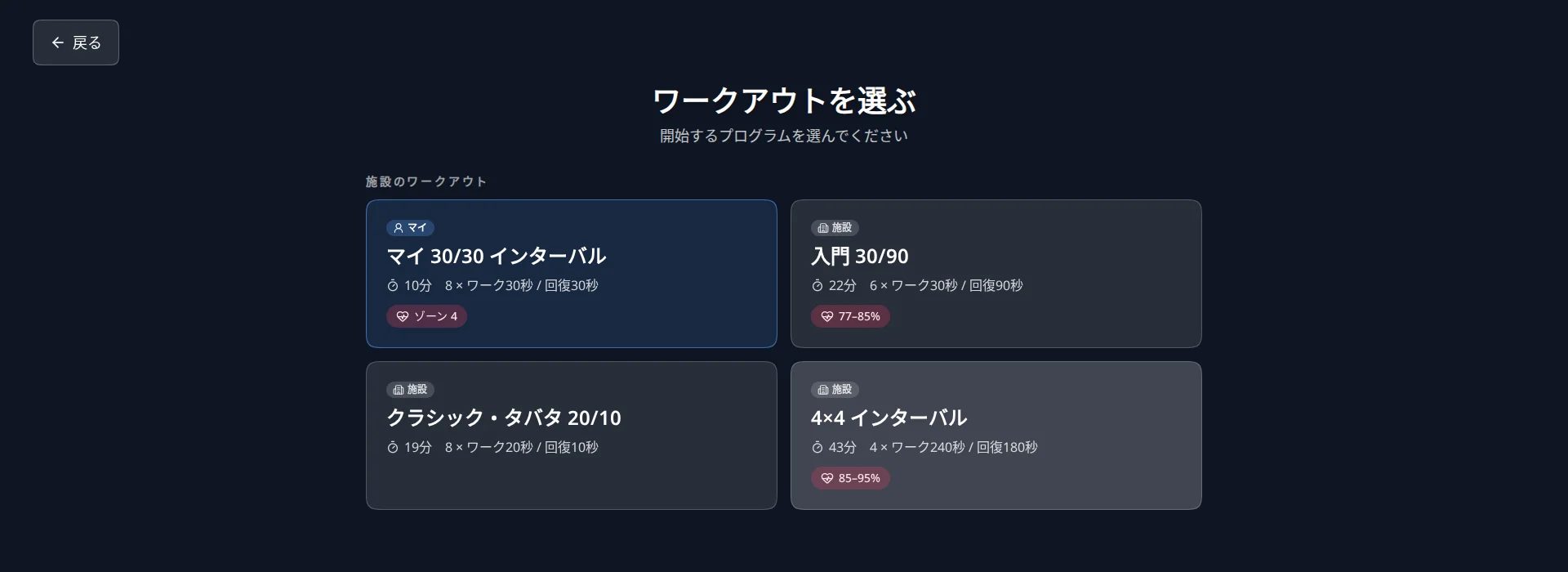Select the マイ 30/30 インターバル workout
Screen dimensions: 1568x572
pyautogui.click(x=572, y=274)
